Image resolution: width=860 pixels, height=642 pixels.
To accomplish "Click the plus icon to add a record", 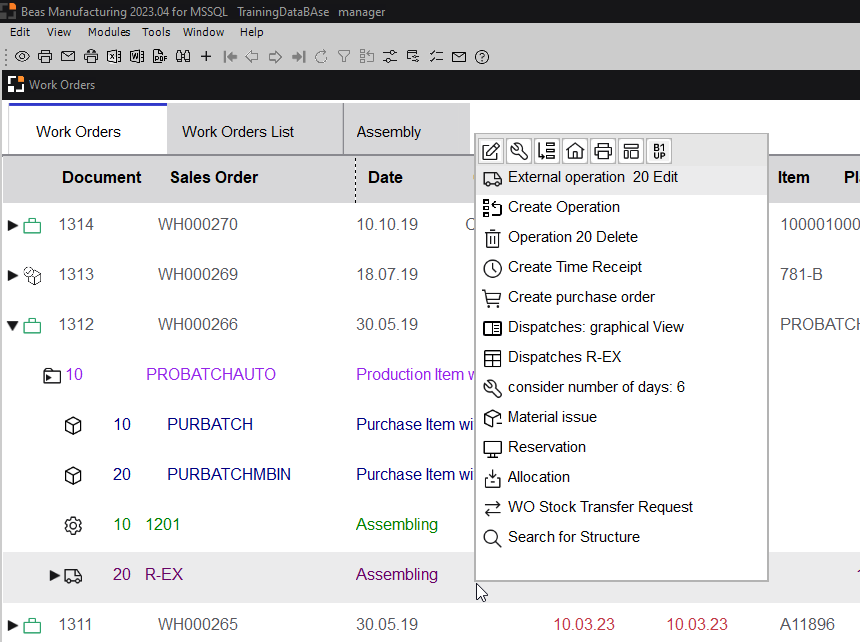I will pos(206,57).
